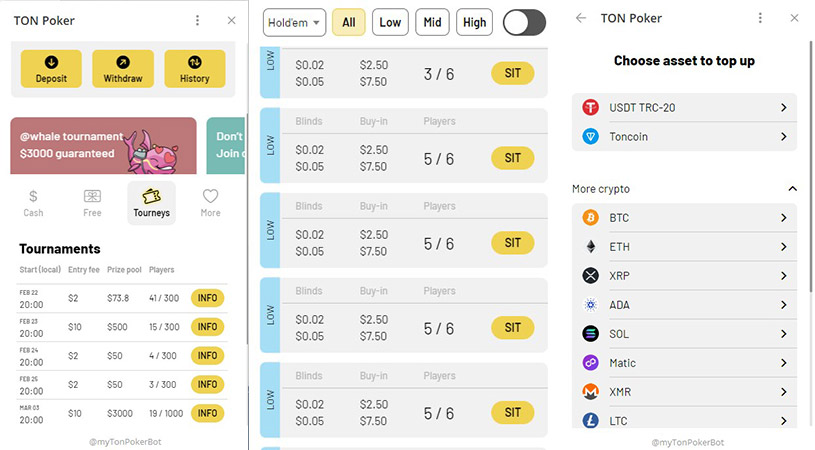This screenshot has height=450, width=815.
Task: Choose the Toncoin asset icon
Action: coord(590,136)
